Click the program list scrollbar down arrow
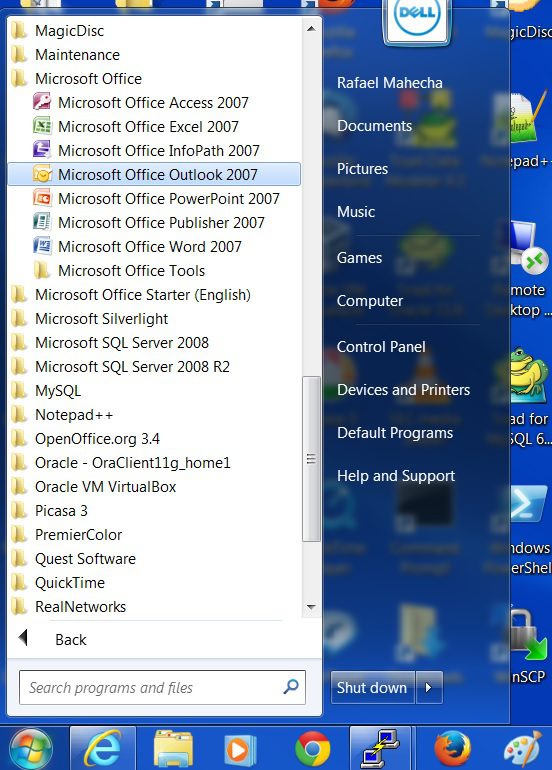 point(311,607)
